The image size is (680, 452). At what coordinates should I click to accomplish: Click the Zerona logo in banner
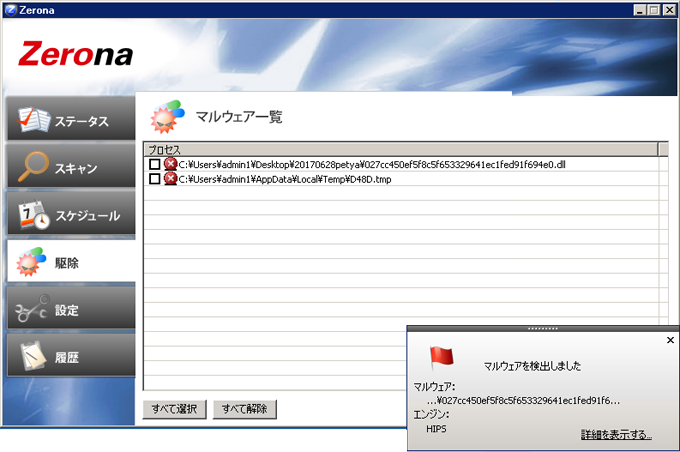pos(75,54)
